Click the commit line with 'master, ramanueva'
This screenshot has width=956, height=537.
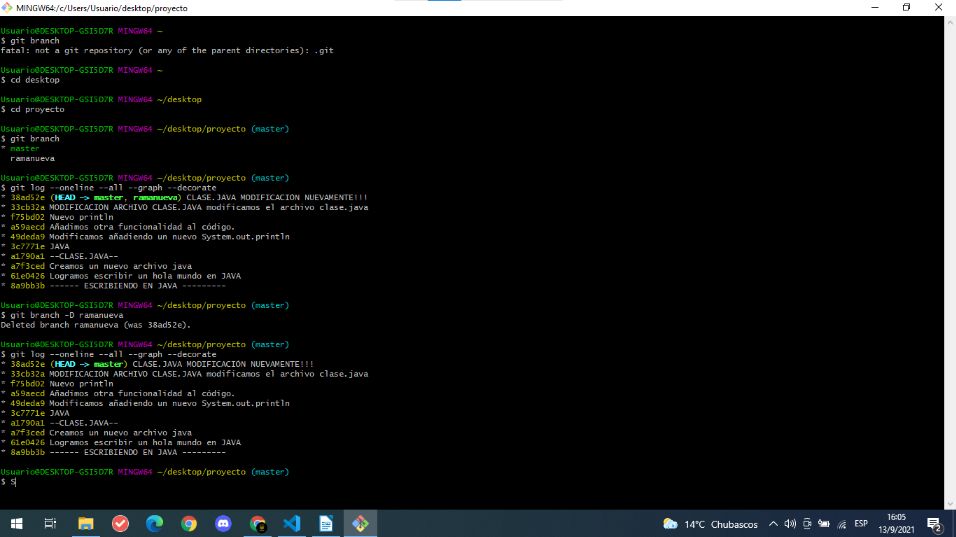(184, 197)
